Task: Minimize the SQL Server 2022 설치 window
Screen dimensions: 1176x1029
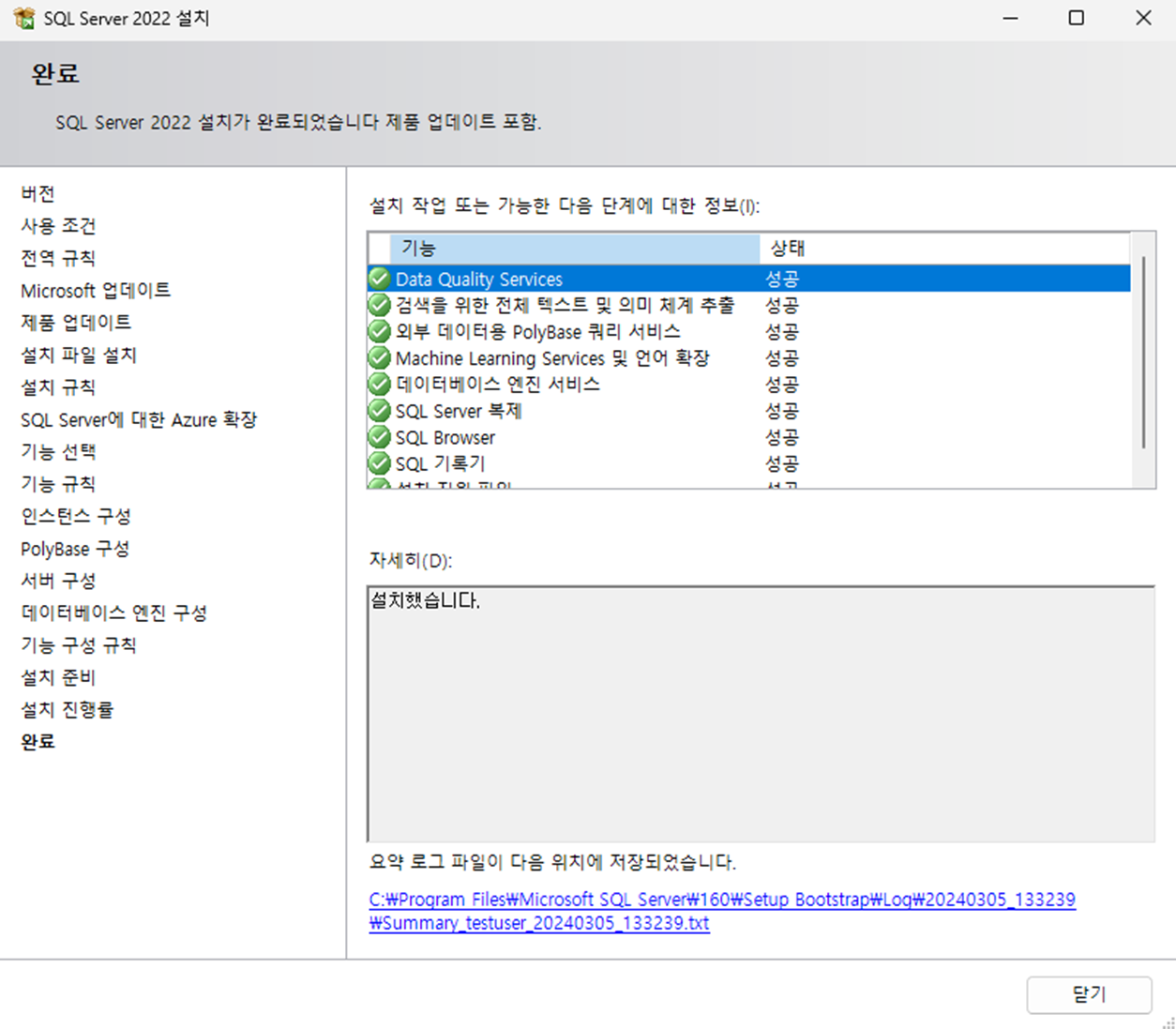Action: point(1010,18)
